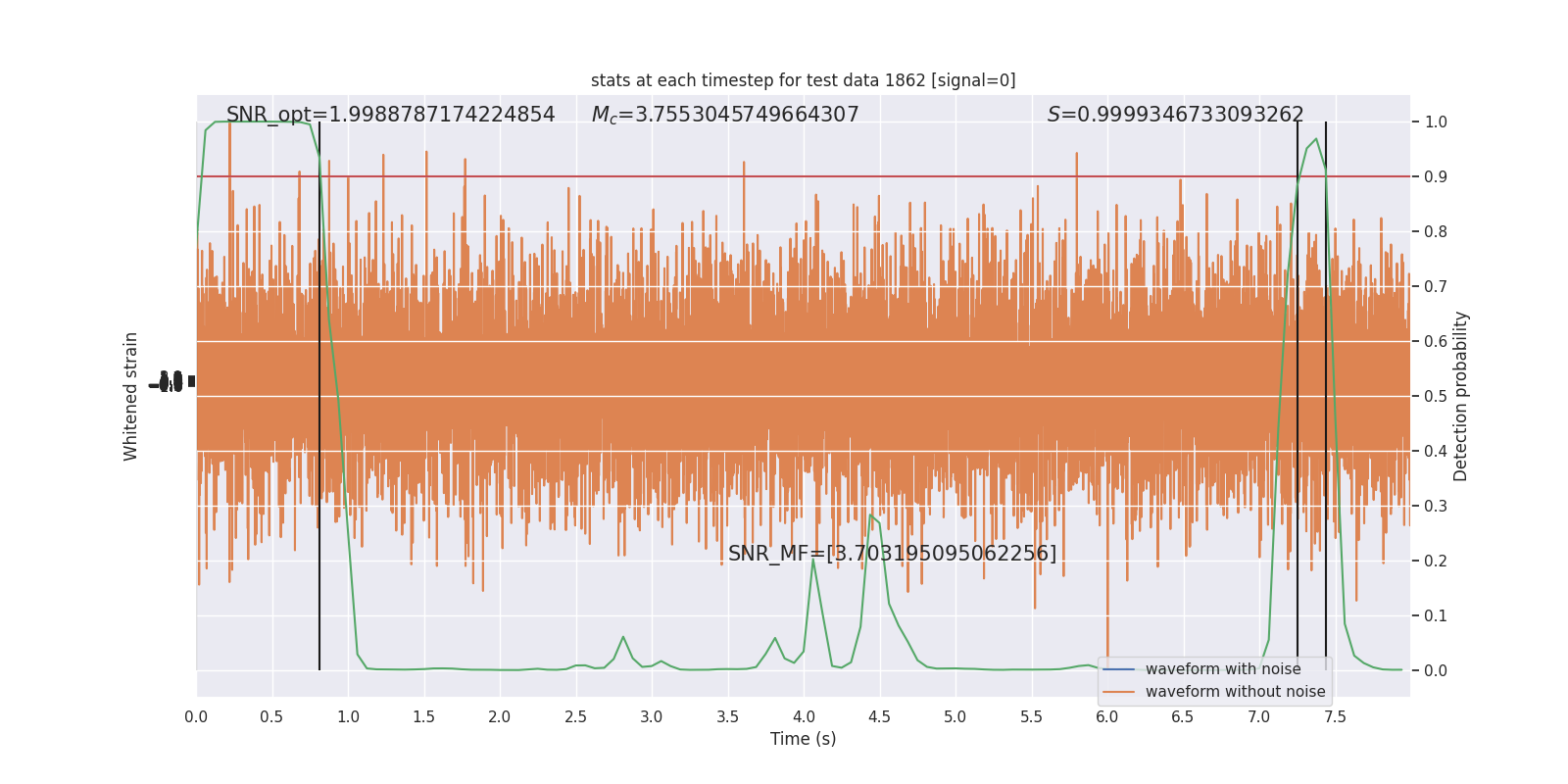
Task: Click the x-axis tick label 5.0
Action: [955, 716]
